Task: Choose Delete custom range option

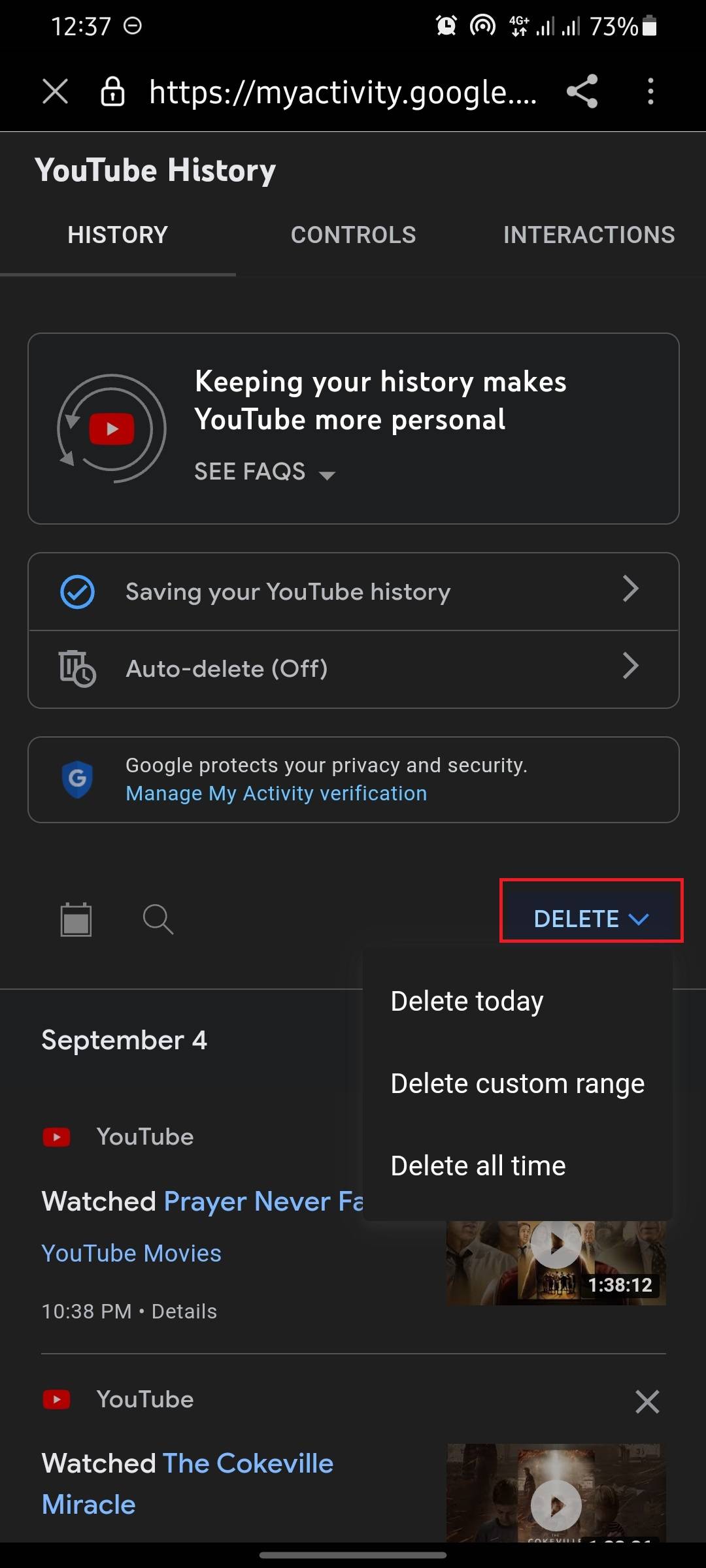Action: [x=517, y=1084]
